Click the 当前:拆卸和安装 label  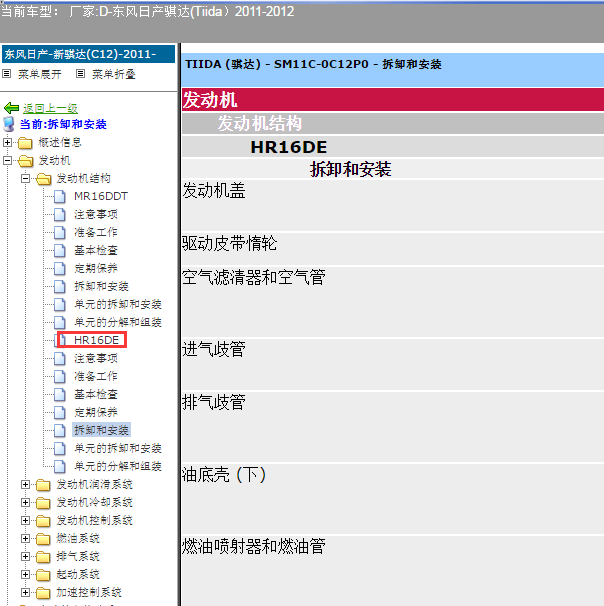(x=63, y=124)
